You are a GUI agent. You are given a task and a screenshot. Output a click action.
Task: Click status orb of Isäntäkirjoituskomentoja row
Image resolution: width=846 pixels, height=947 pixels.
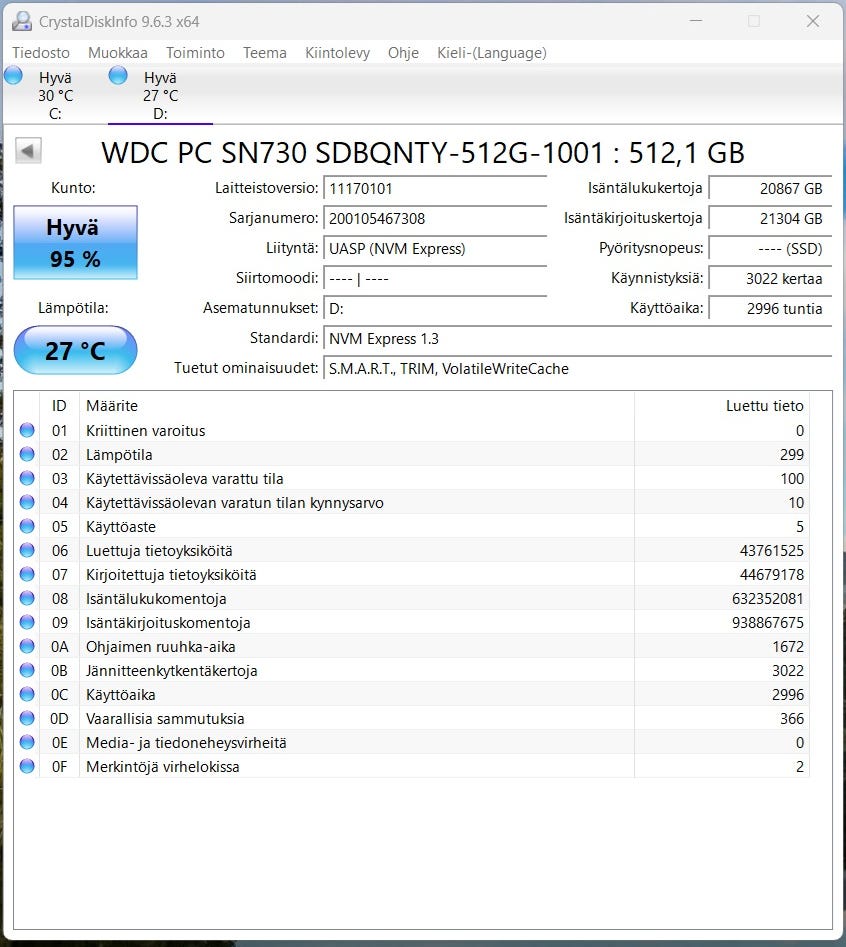(x=27, y=622)
